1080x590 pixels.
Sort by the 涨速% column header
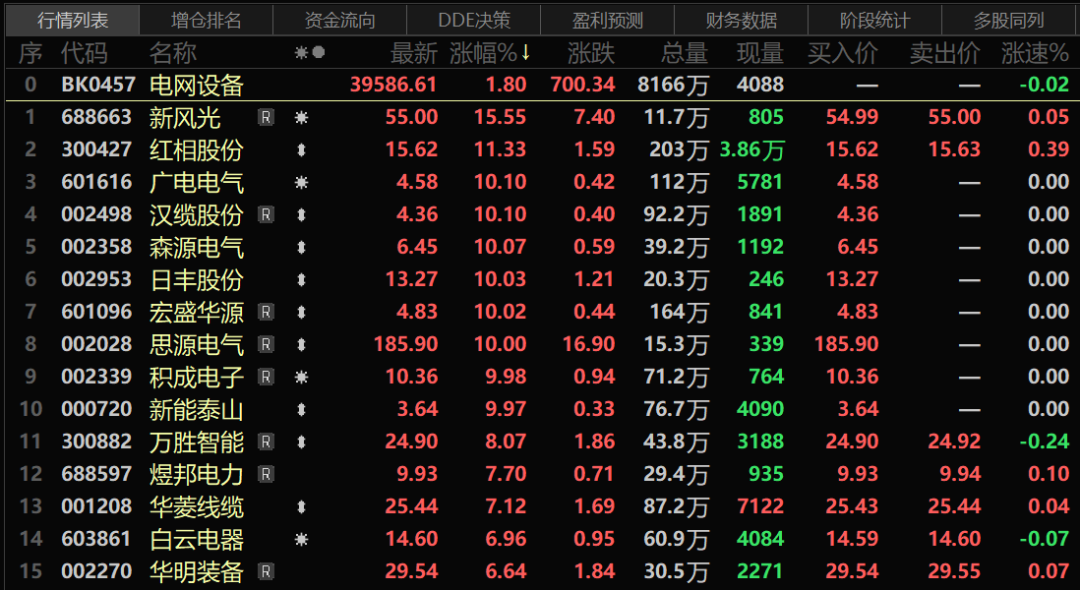point(1035,53)
